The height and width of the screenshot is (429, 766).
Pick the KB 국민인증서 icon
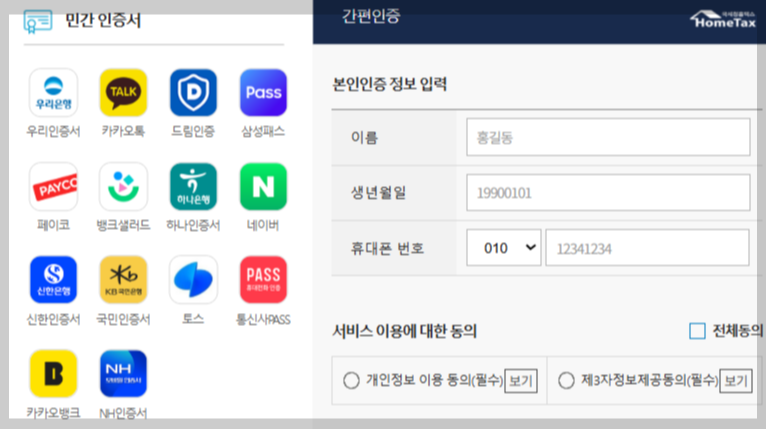(123, 280)
